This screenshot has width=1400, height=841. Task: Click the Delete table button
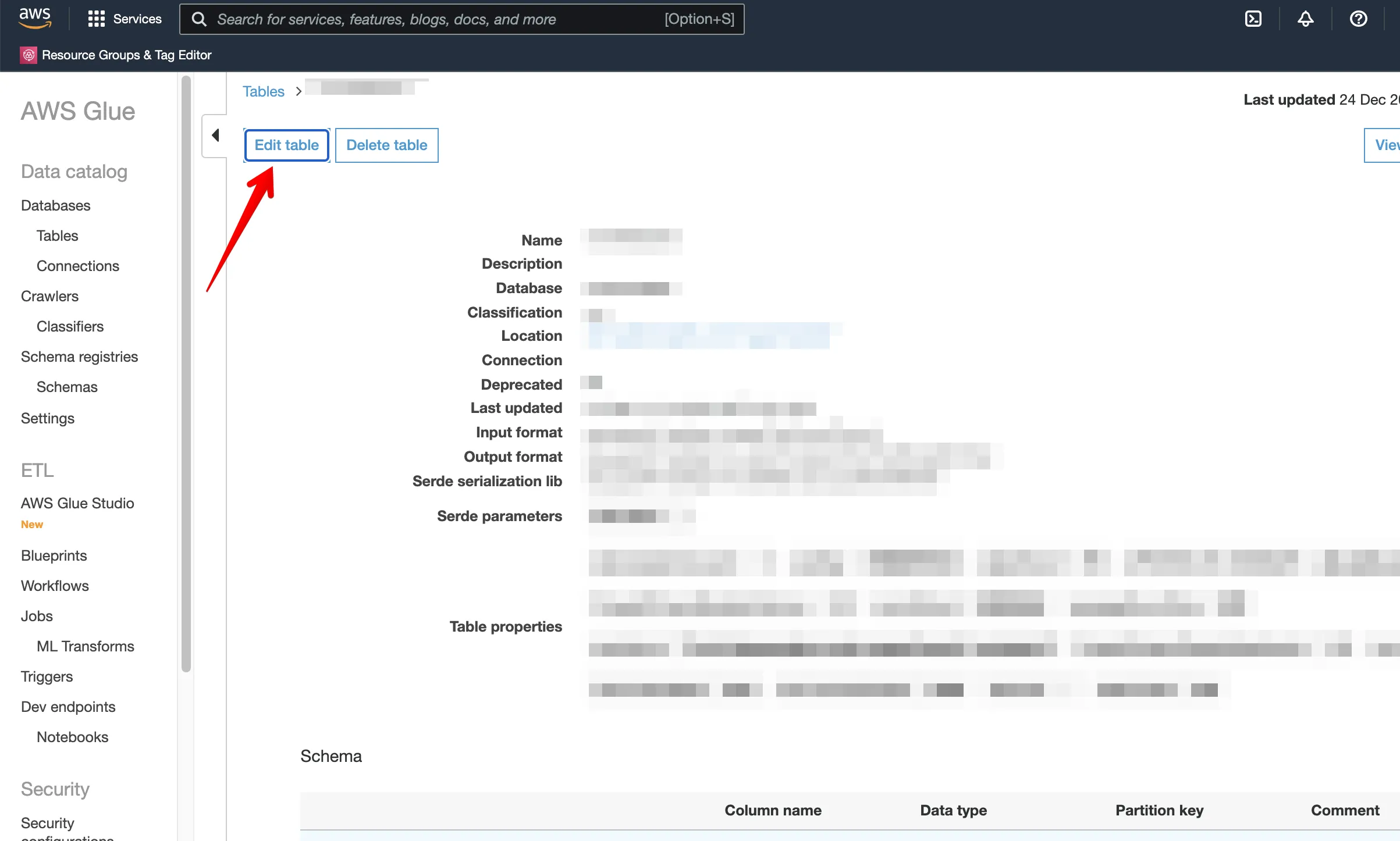tap(386, 145)
